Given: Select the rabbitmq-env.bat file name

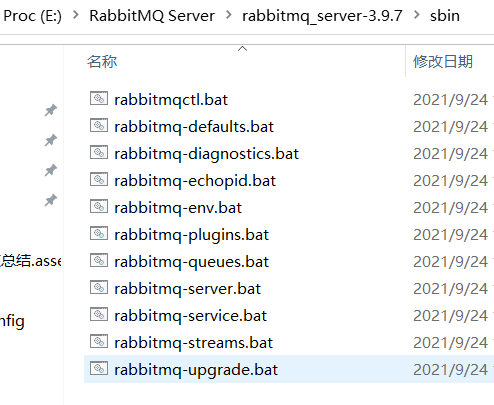Looking at the screenshot, I should pos(178,208).
